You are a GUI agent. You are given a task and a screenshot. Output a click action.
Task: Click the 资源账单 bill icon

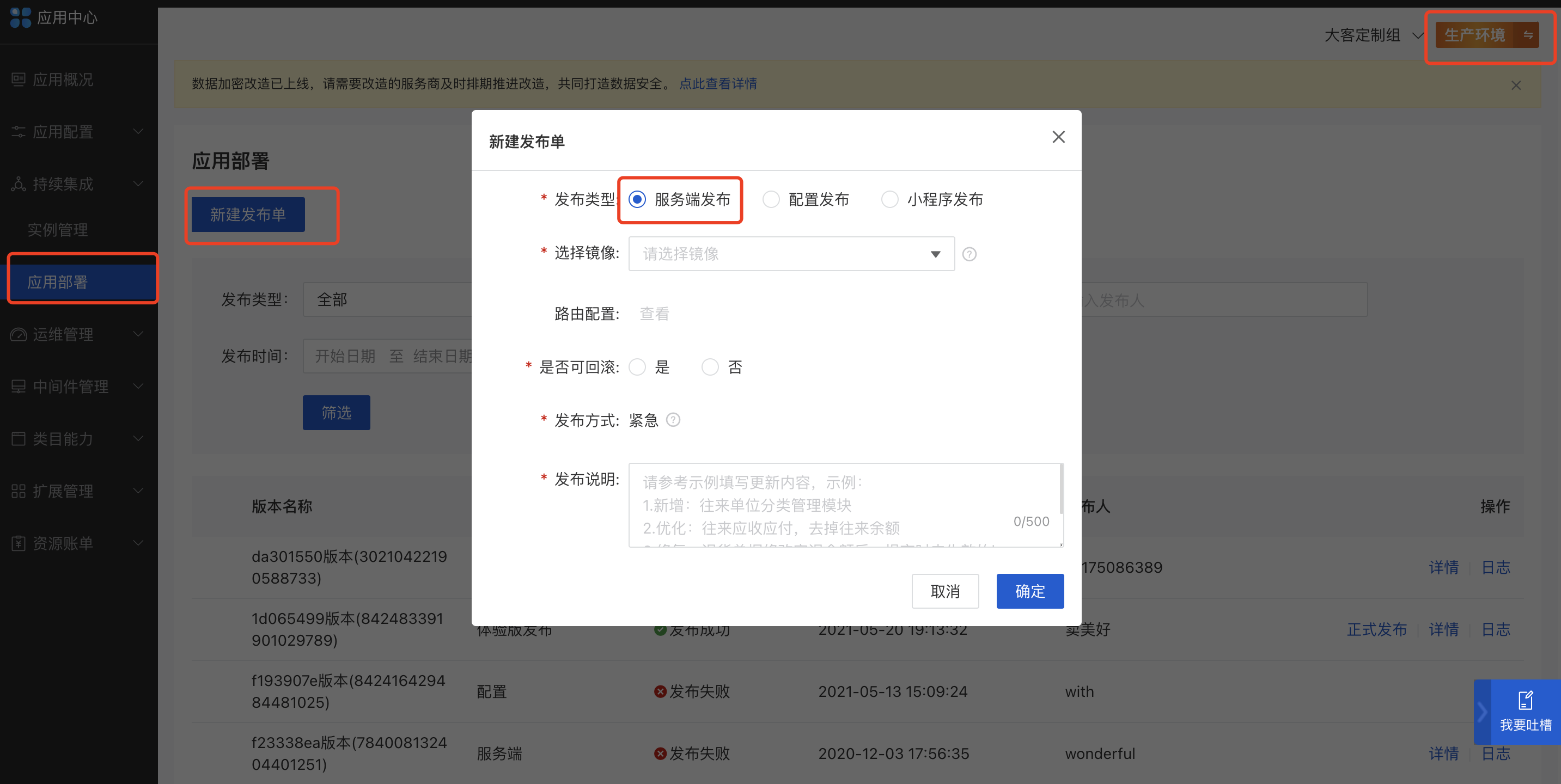click(18, 543)
